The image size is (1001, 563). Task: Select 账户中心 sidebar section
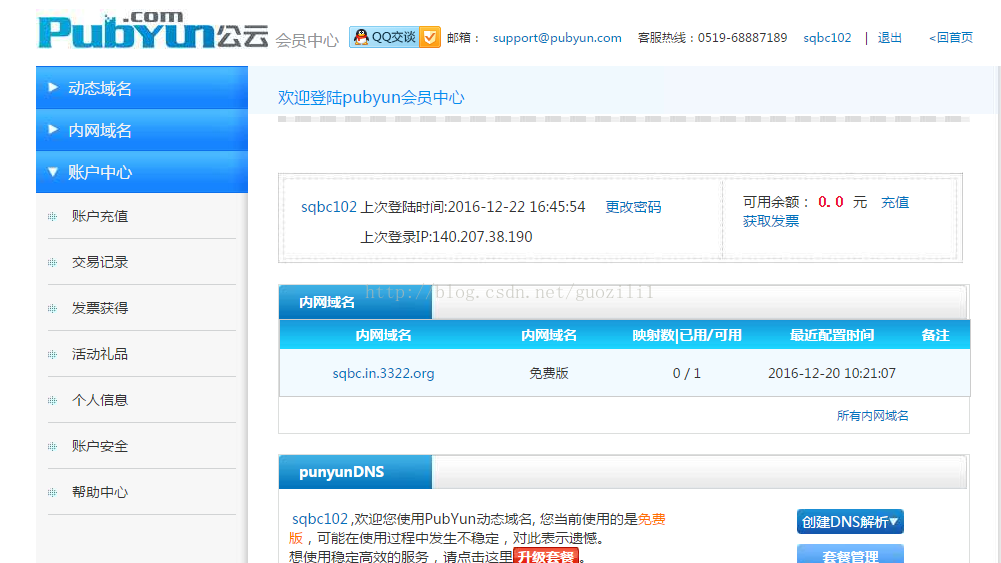click(x=142, y=172)
